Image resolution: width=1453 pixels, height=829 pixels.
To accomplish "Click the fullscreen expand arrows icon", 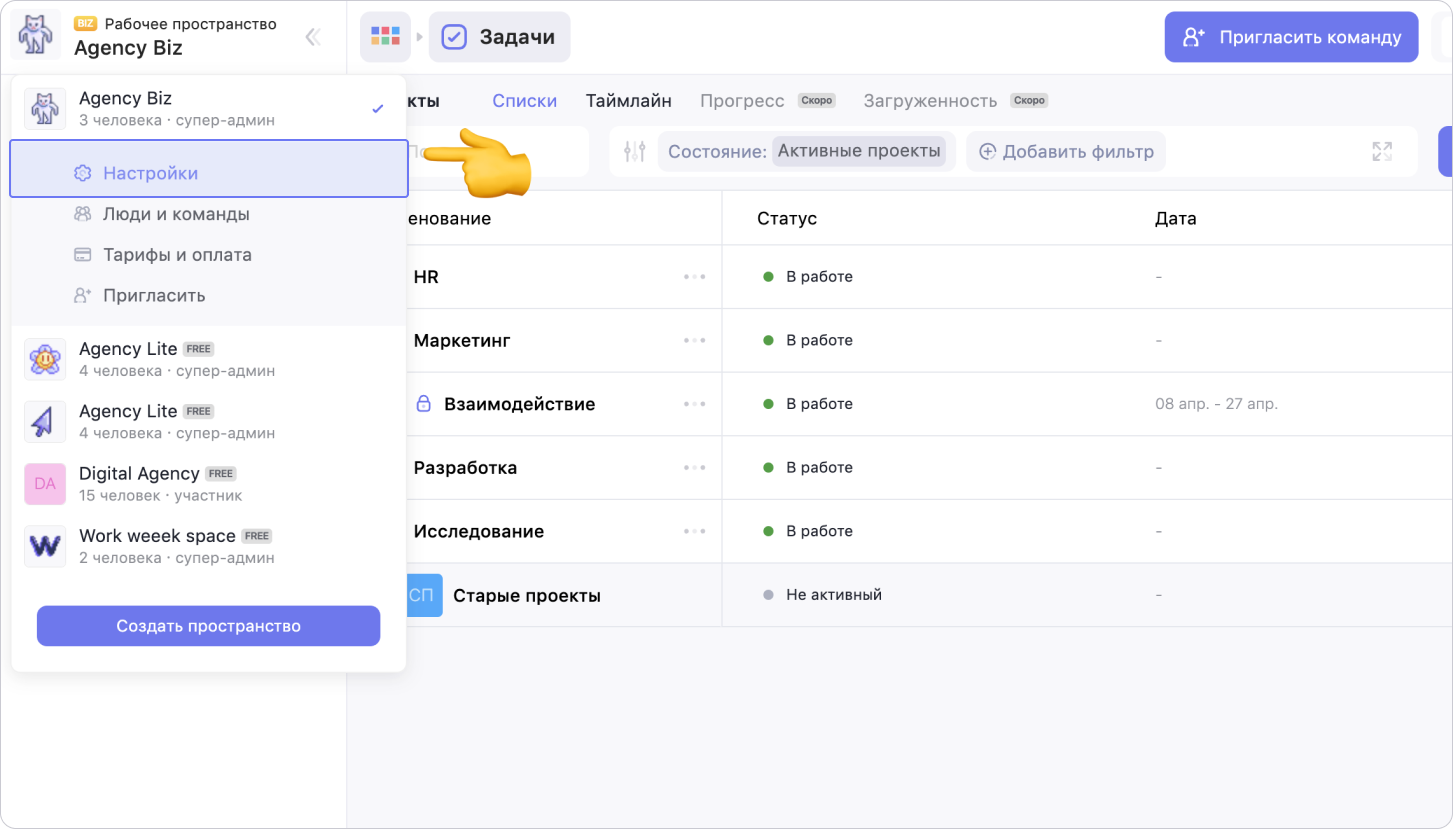I will (1382, 152).
